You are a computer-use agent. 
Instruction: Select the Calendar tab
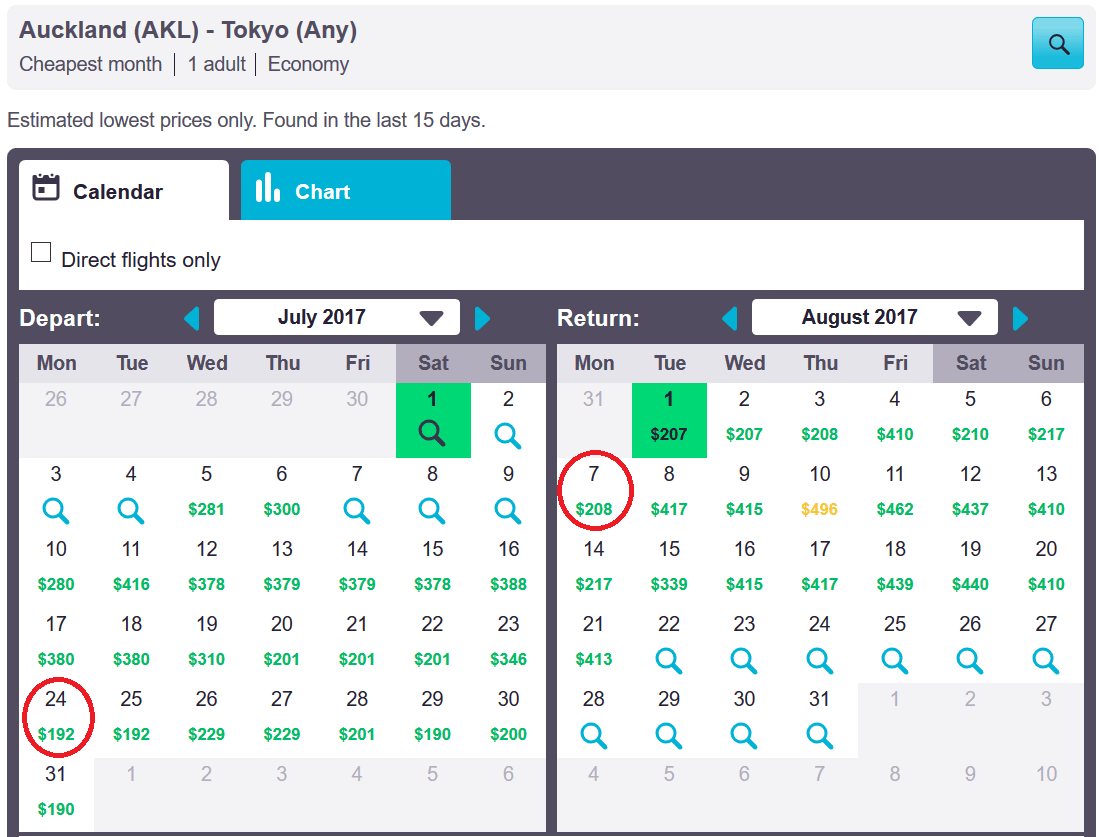tap(124, 190)
